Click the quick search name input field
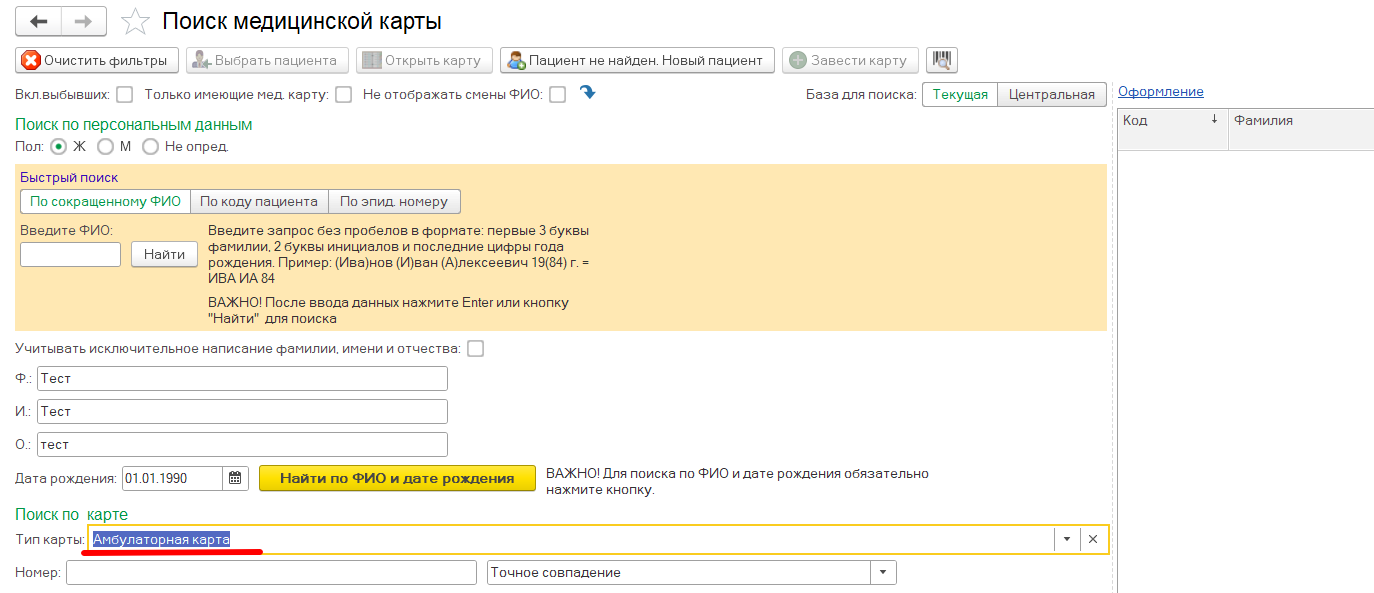 point(70,254)
